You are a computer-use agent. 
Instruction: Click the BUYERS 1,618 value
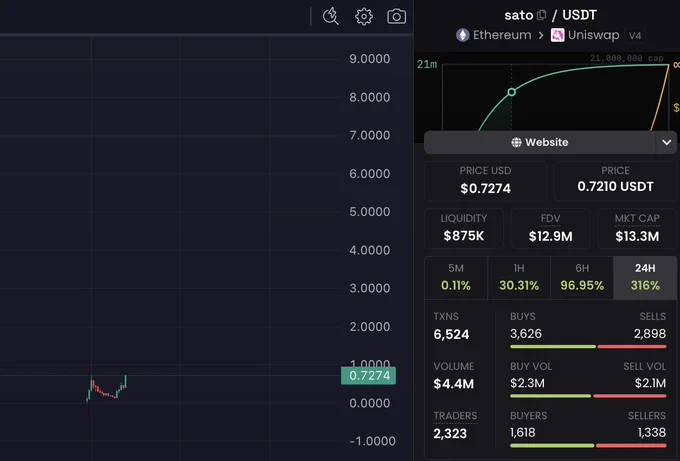[523, 432]
